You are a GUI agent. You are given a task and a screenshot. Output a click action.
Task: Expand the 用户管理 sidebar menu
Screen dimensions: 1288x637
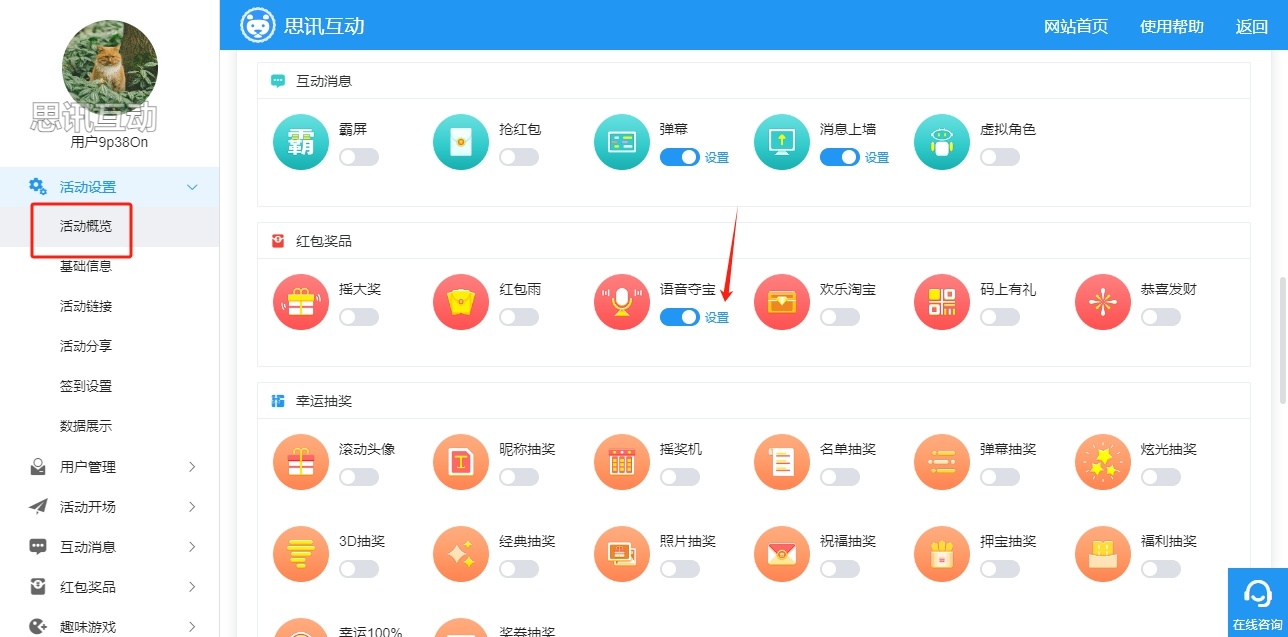(110, 467)
